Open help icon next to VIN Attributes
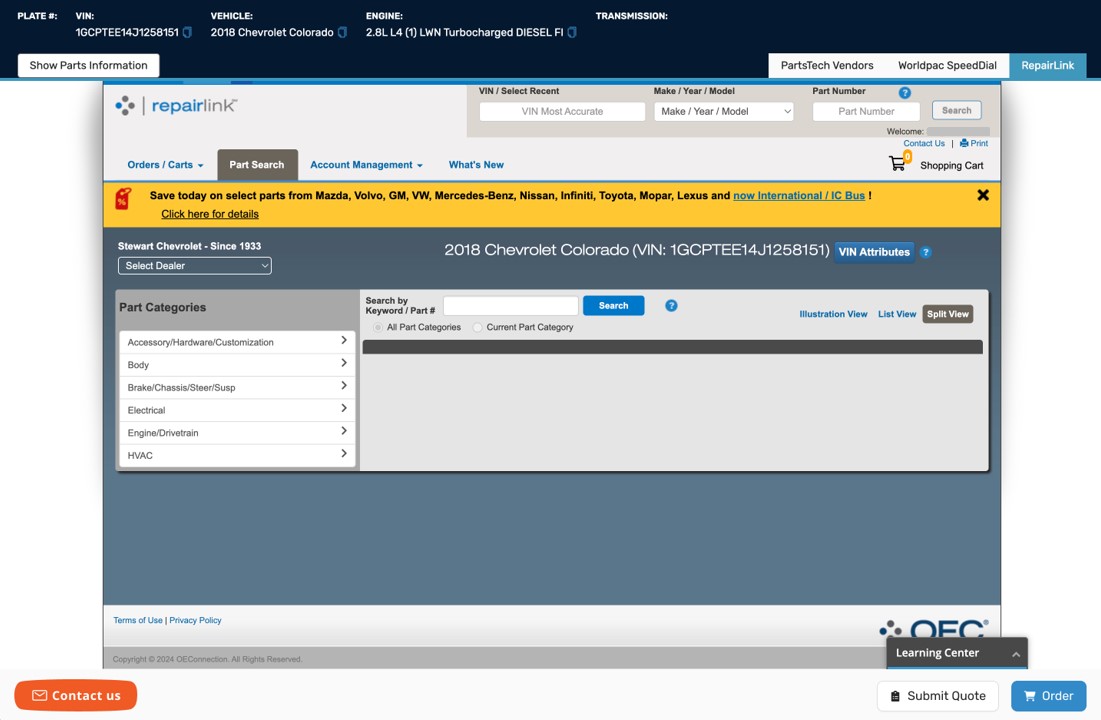Image resolution: width=1101 pixels, height=720 pixels. 925,252
